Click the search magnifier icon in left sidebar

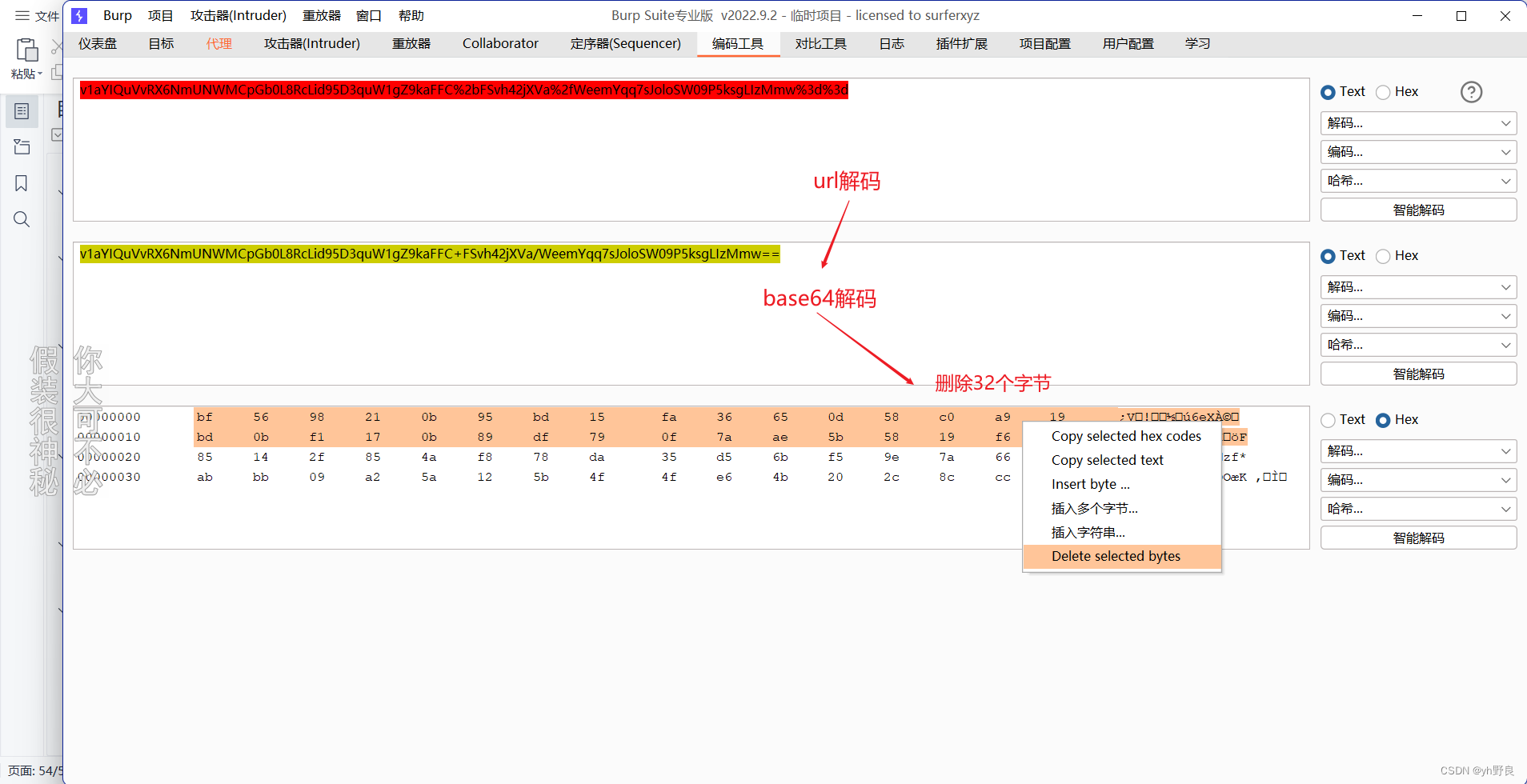tap(22, 219)
